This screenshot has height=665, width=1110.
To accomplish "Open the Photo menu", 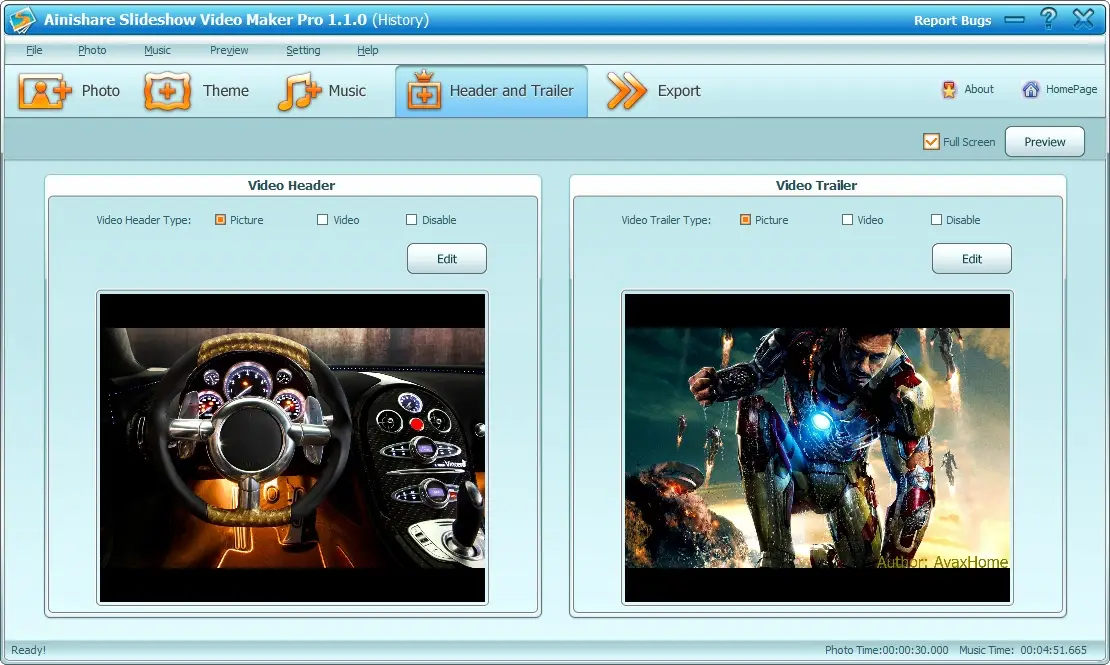I will [92, 50].
